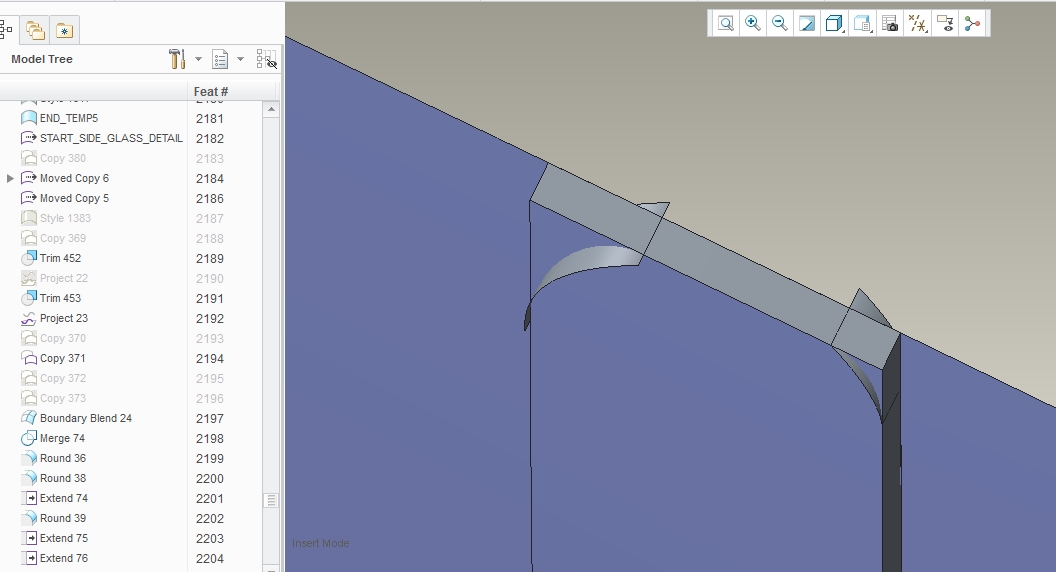Click the Extend 74 feature icon
Viewport: 1056px width, 572px height.
pyautogui.click(x=28, y=498)
